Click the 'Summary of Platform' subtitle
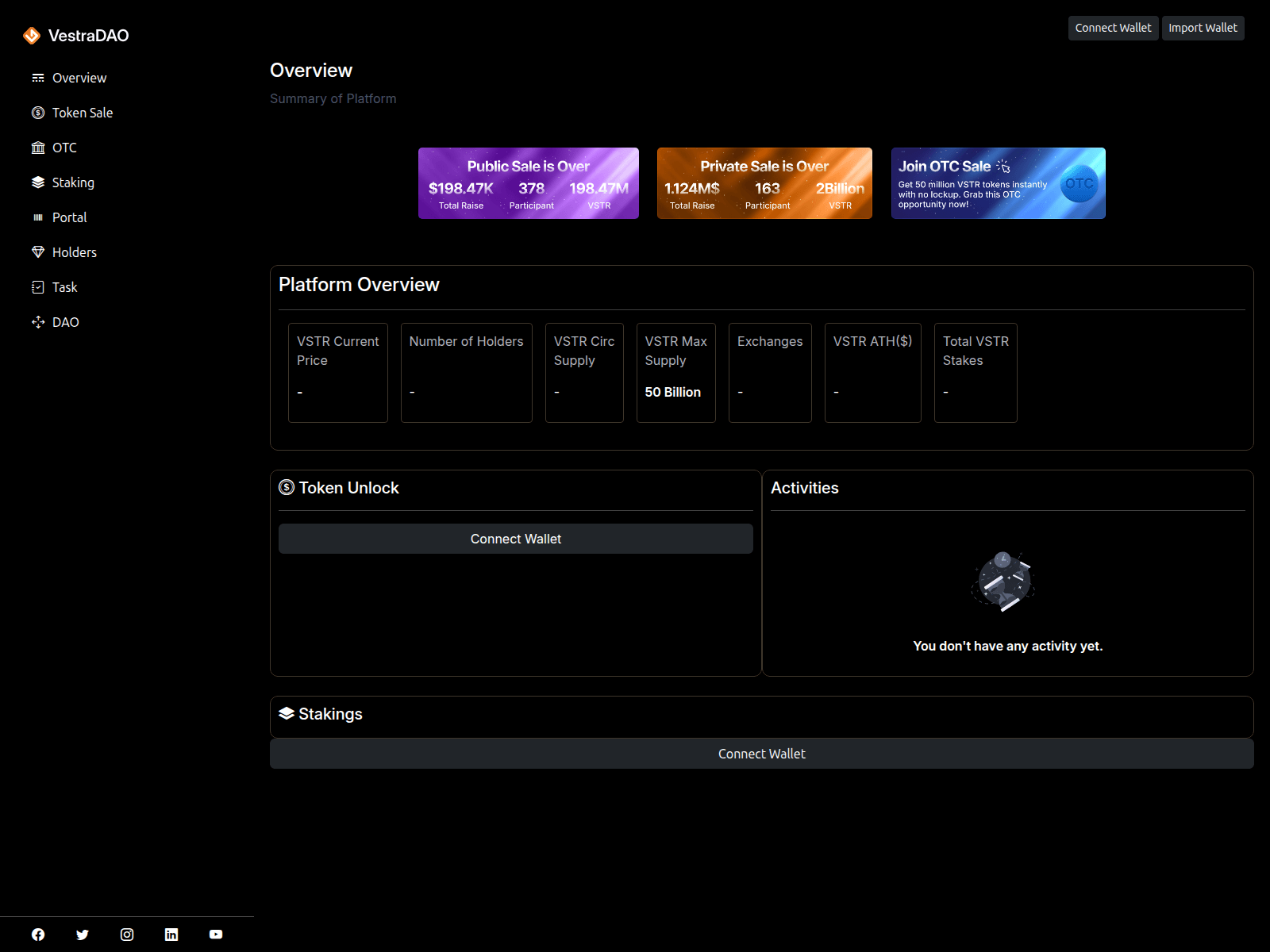Image resolution: width=1270 pixels, height=952 pixels. pos(333,98)
